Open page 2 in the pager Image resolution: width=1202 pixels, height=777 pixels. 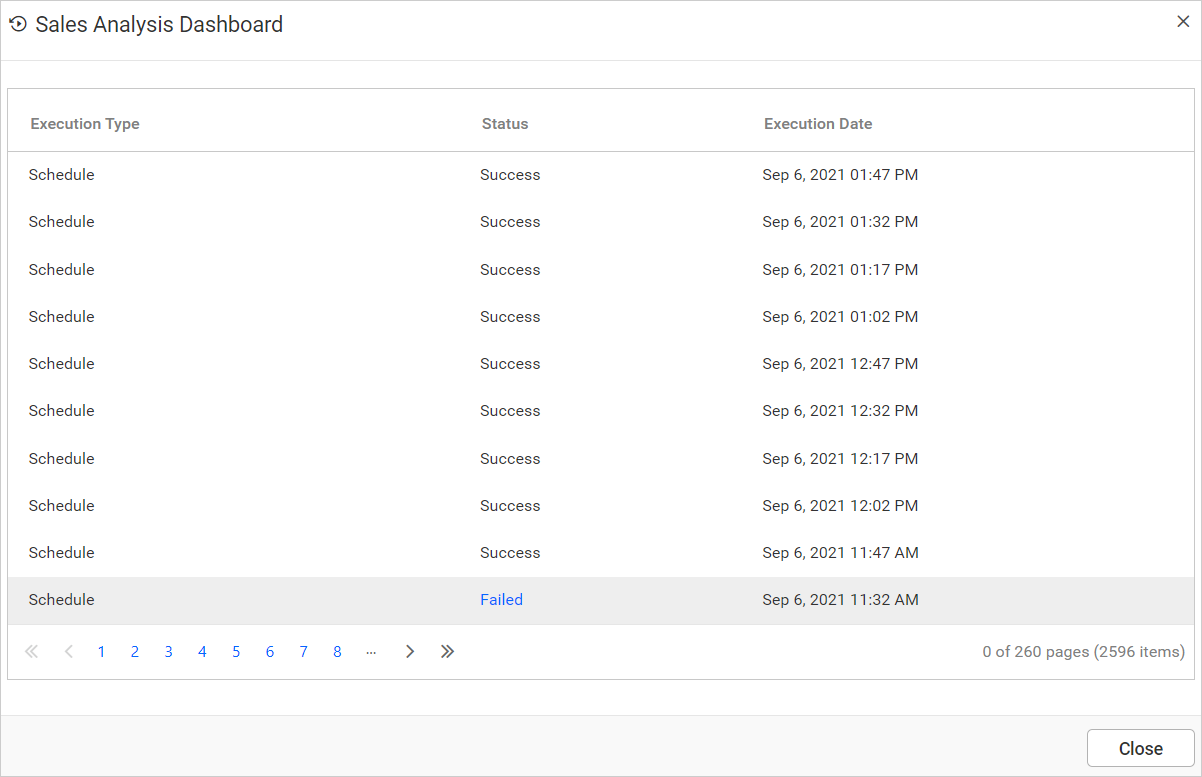tap(135, 652)
